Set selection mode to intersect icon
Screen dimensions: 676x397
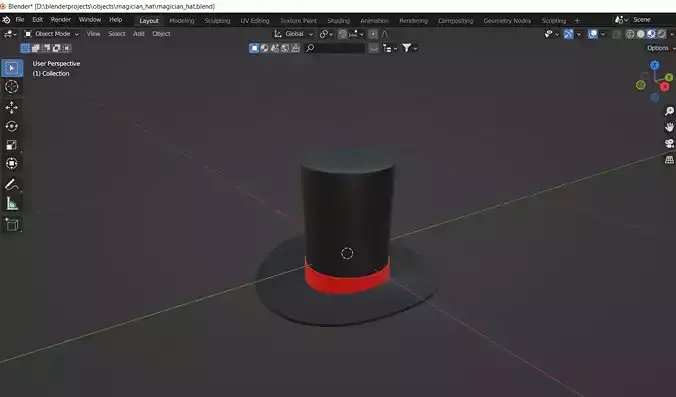(66, 48)
